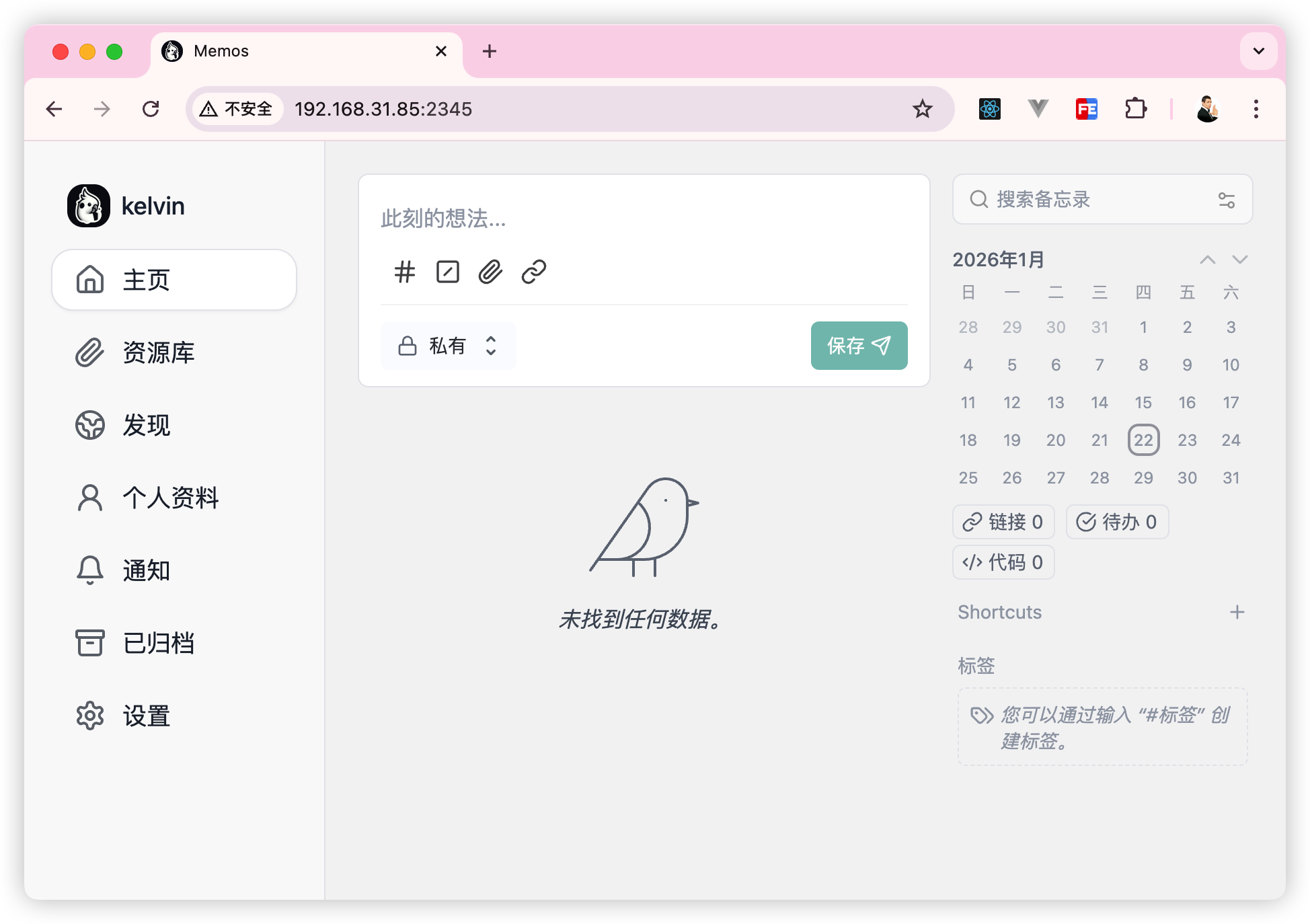1310x924 pixels.
Task: Open the 私有 visibility dropdown
Action: click(448, 346)
